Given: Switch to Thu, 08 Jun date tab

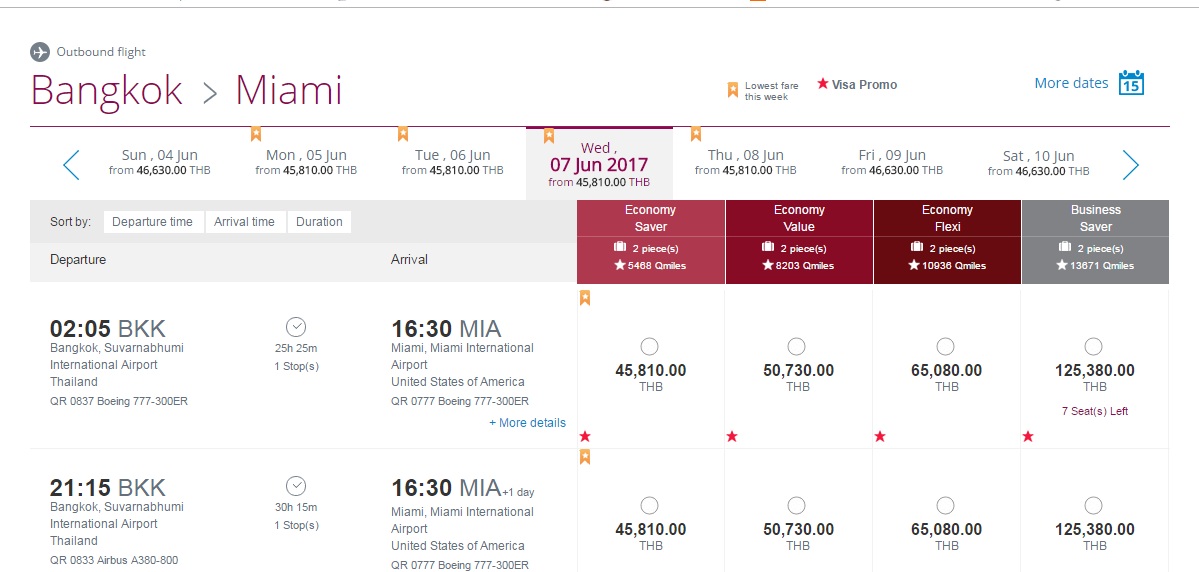Looking at the screenshot, I should point(746,162).
